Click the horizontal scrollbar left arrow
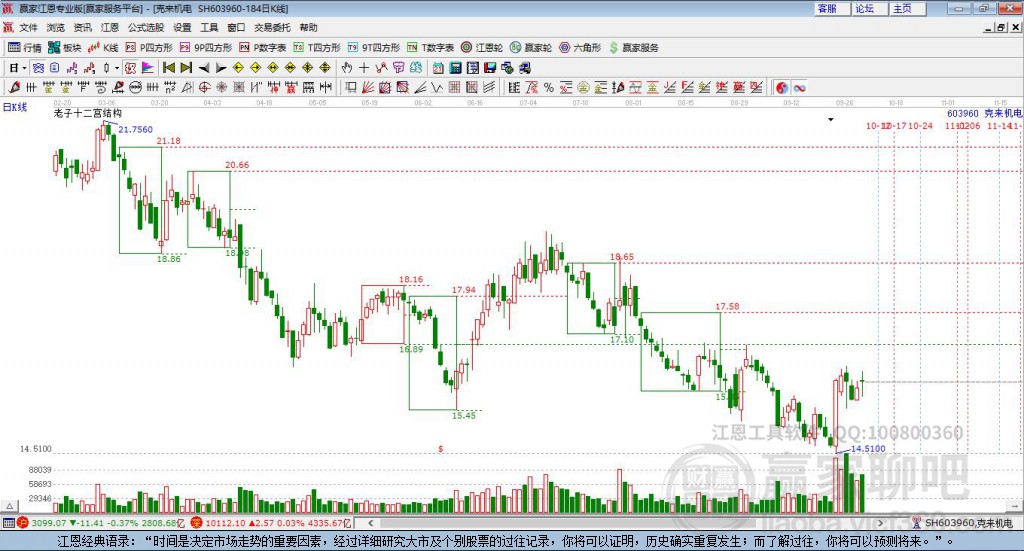This screenshot has width=1024, height=551. (370, 523)
